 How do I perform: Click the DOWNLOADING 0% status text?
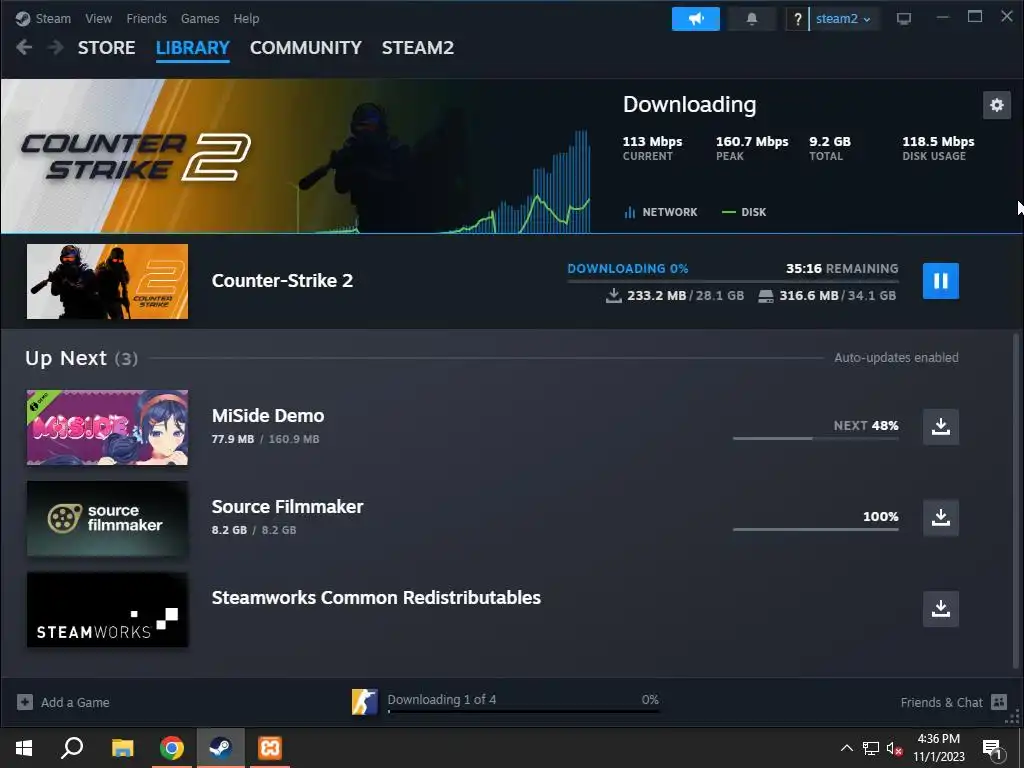(628, 268)
